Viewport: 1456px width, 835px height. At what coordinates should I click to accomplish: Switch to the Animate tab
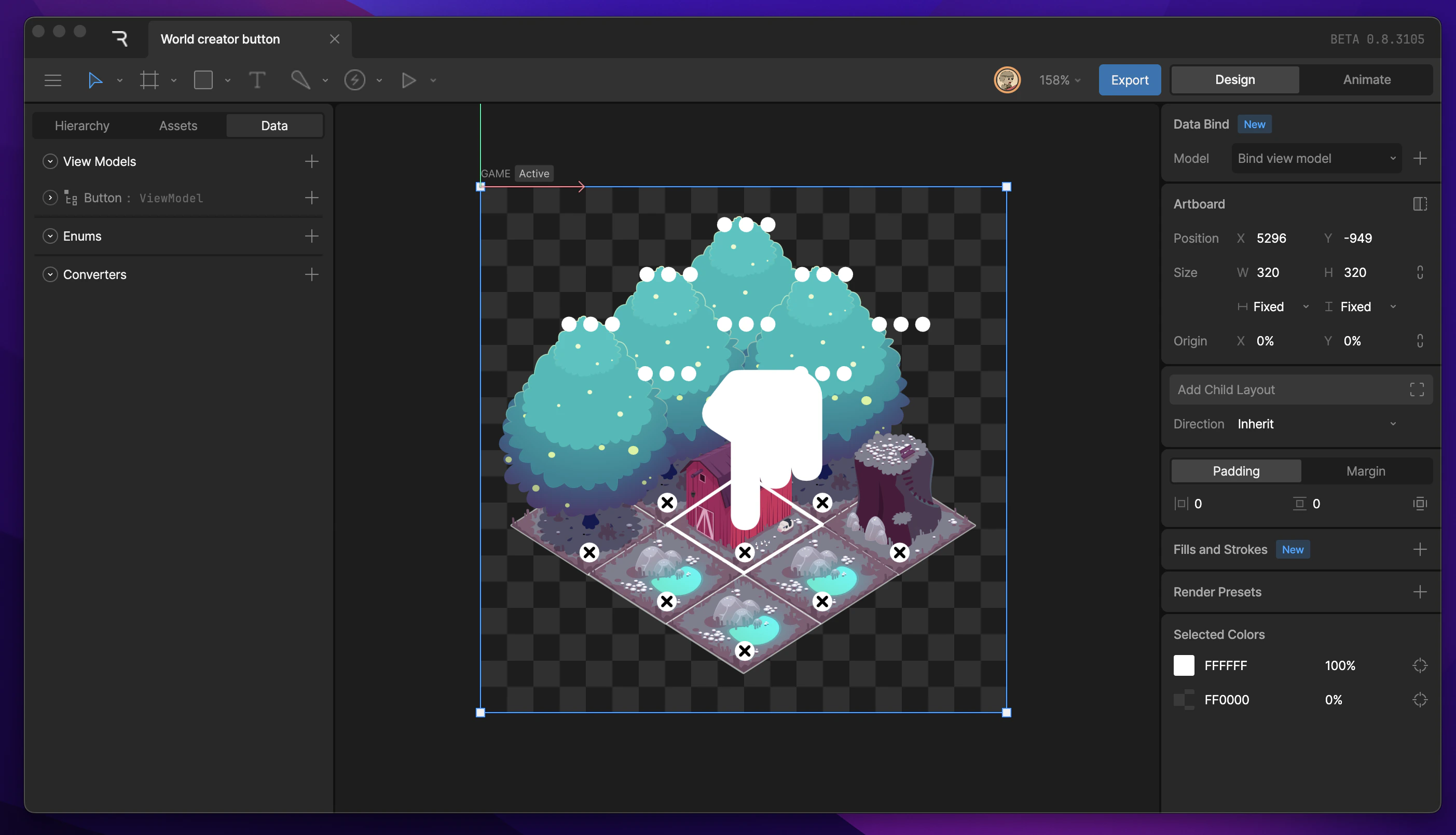tap(1367, 80)
